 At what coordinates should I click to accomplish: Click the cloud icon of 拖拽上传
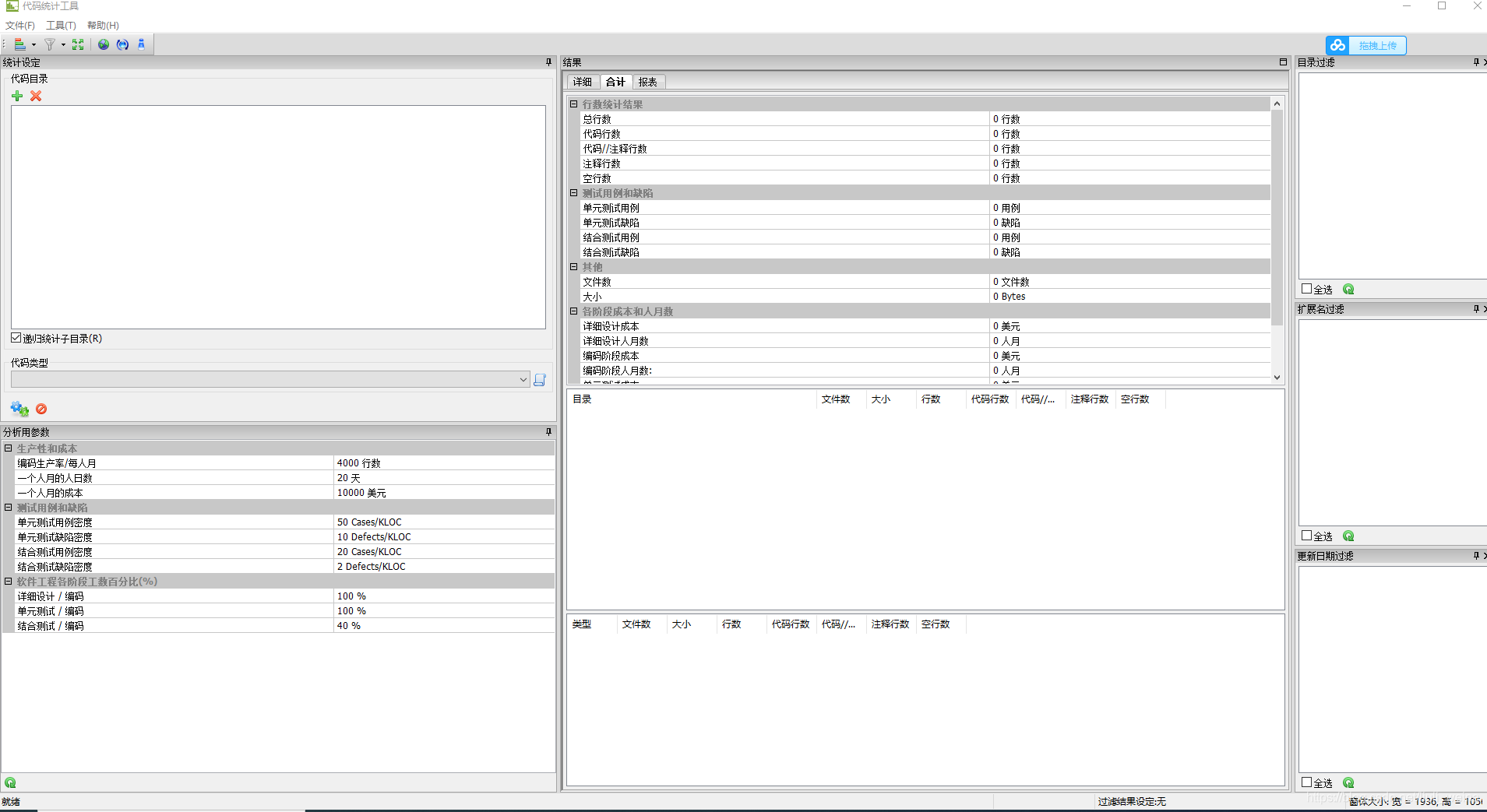[x=1338, y=45]
